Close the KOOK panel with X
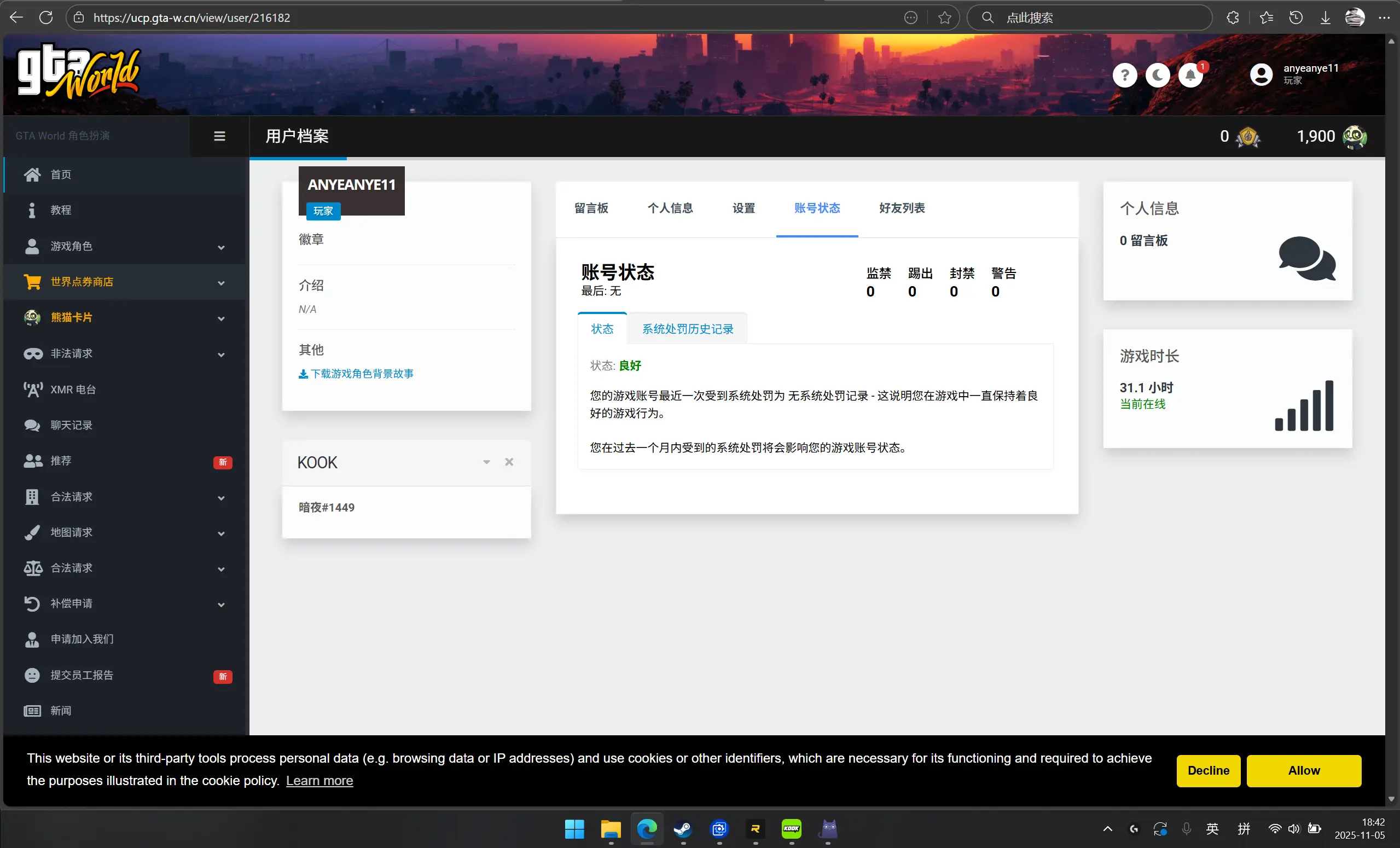 (x=509, y=462)
